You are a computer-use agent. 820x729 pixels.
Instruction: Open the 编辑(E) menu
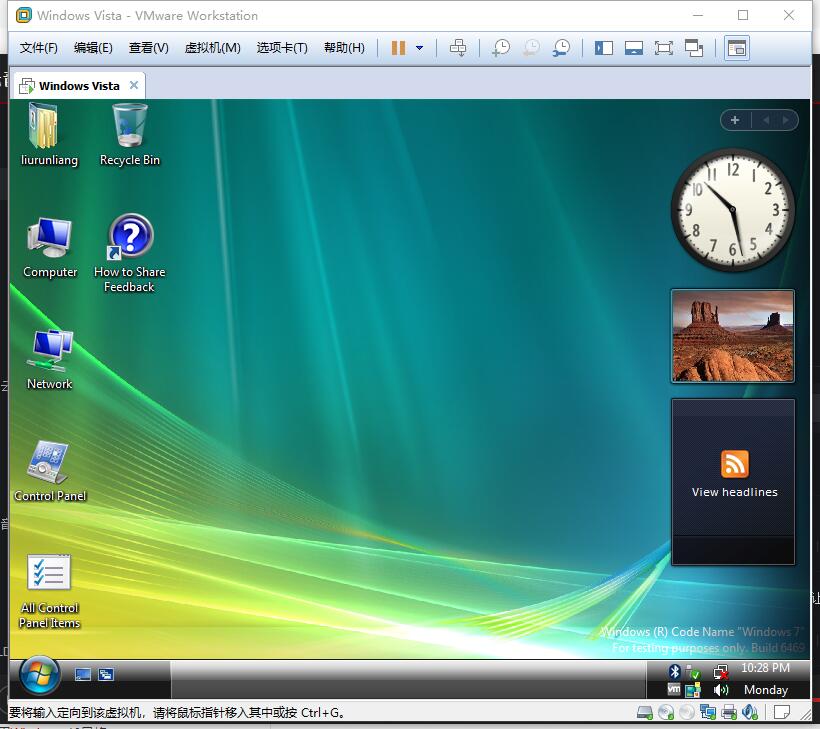tap(93, 48)
